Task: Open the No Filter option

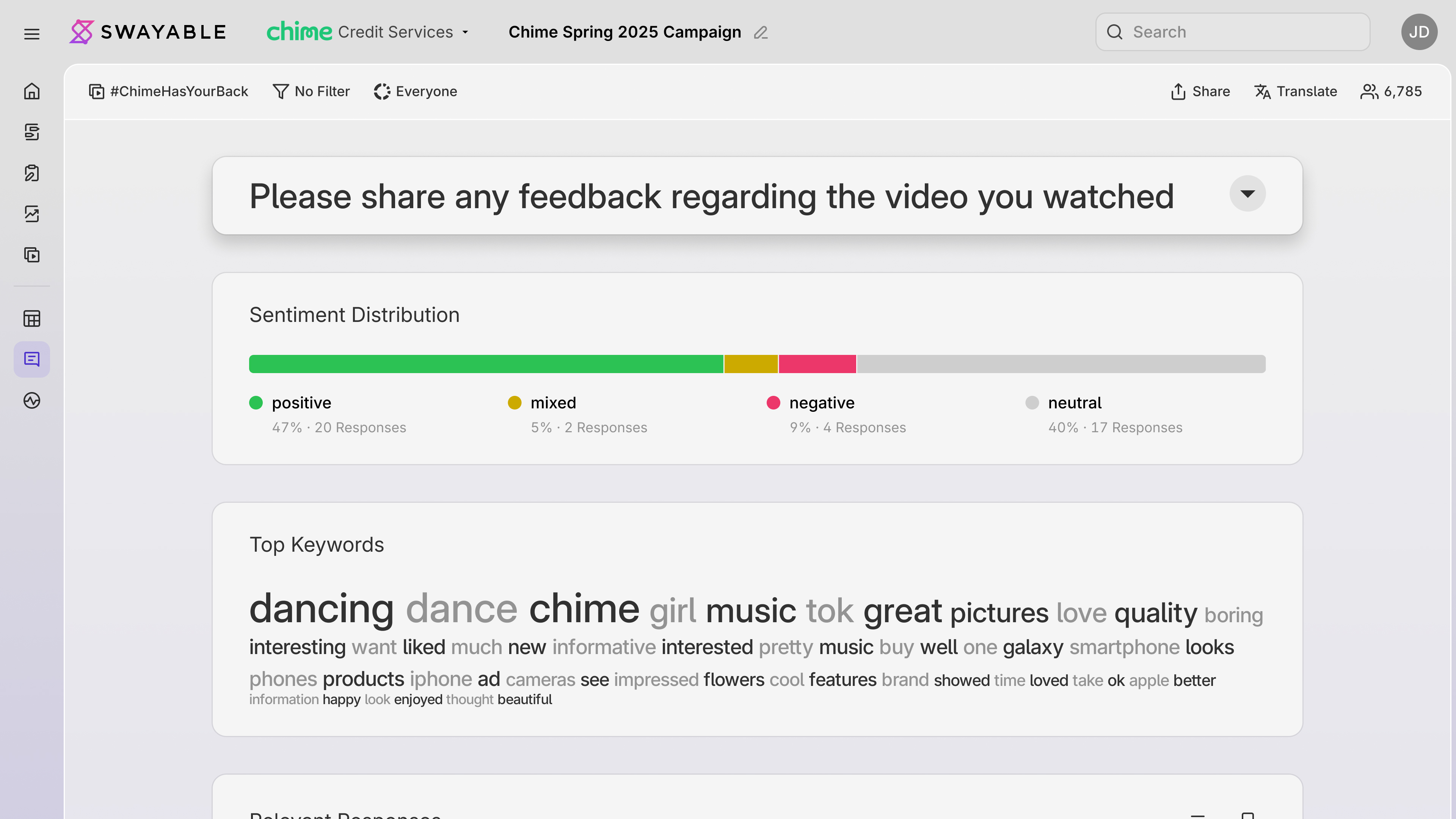Action: coord(311,91)
